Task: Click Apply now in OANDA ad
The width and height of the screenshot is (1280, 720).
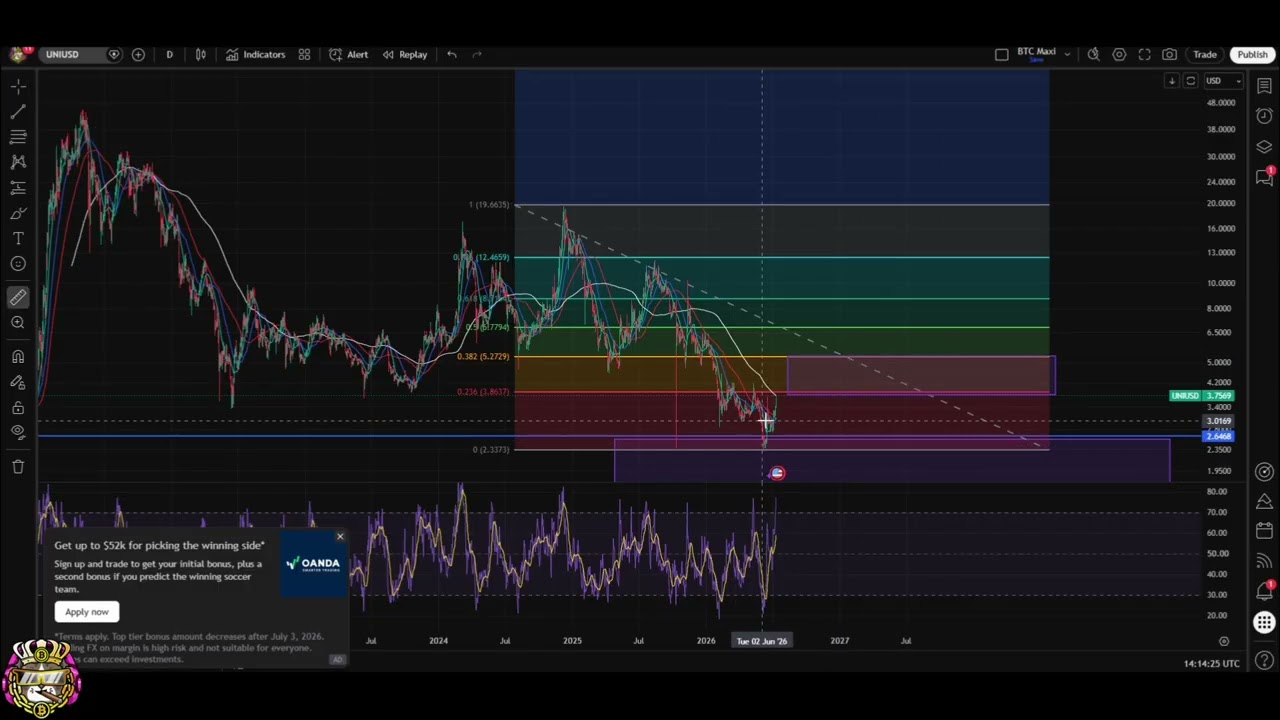Action: 87,611
